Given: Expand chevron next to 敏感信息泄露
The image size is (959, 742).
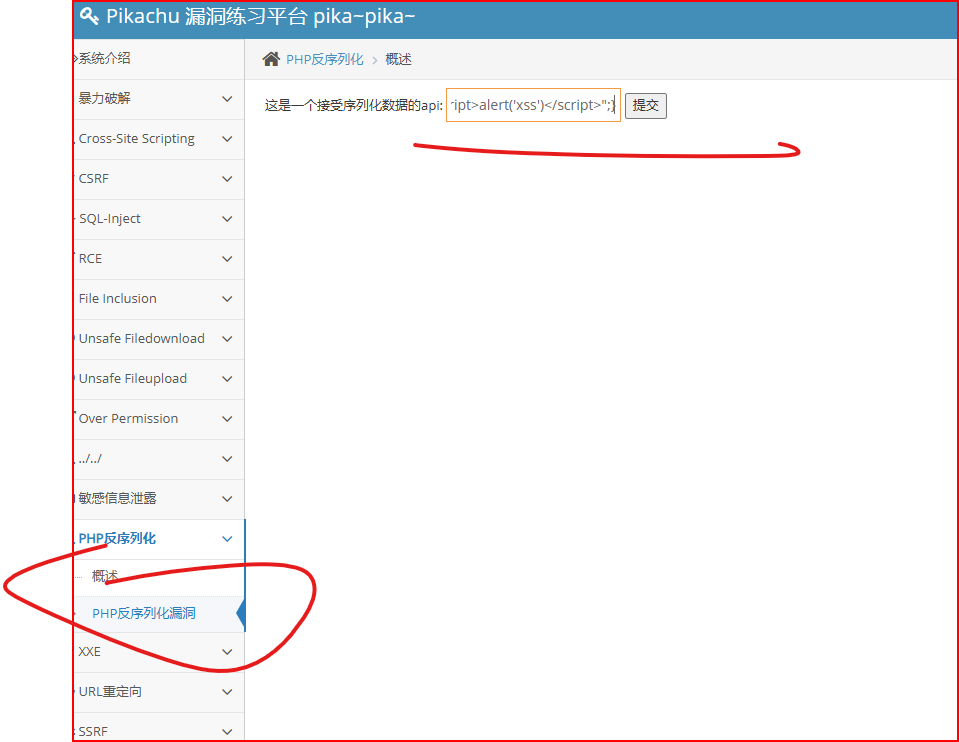Looking at the screenshot, I should 227,499.
